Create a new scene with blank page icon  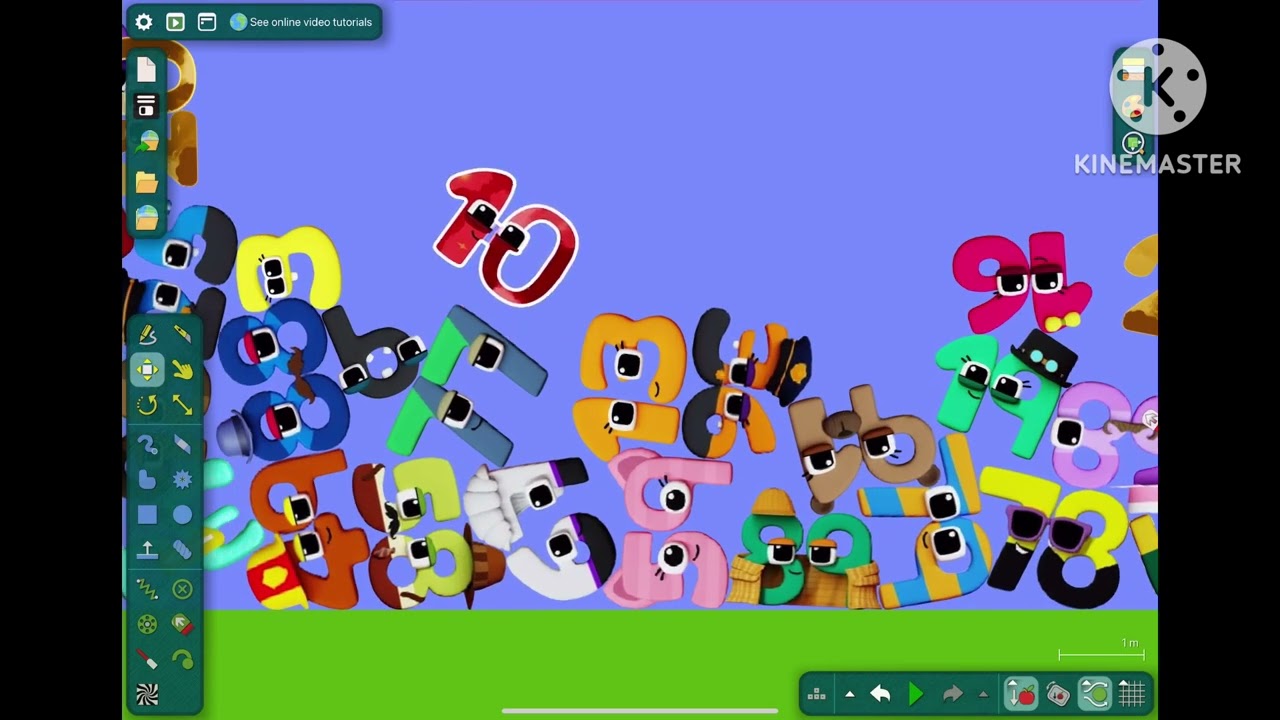click(x=147, y=69)
